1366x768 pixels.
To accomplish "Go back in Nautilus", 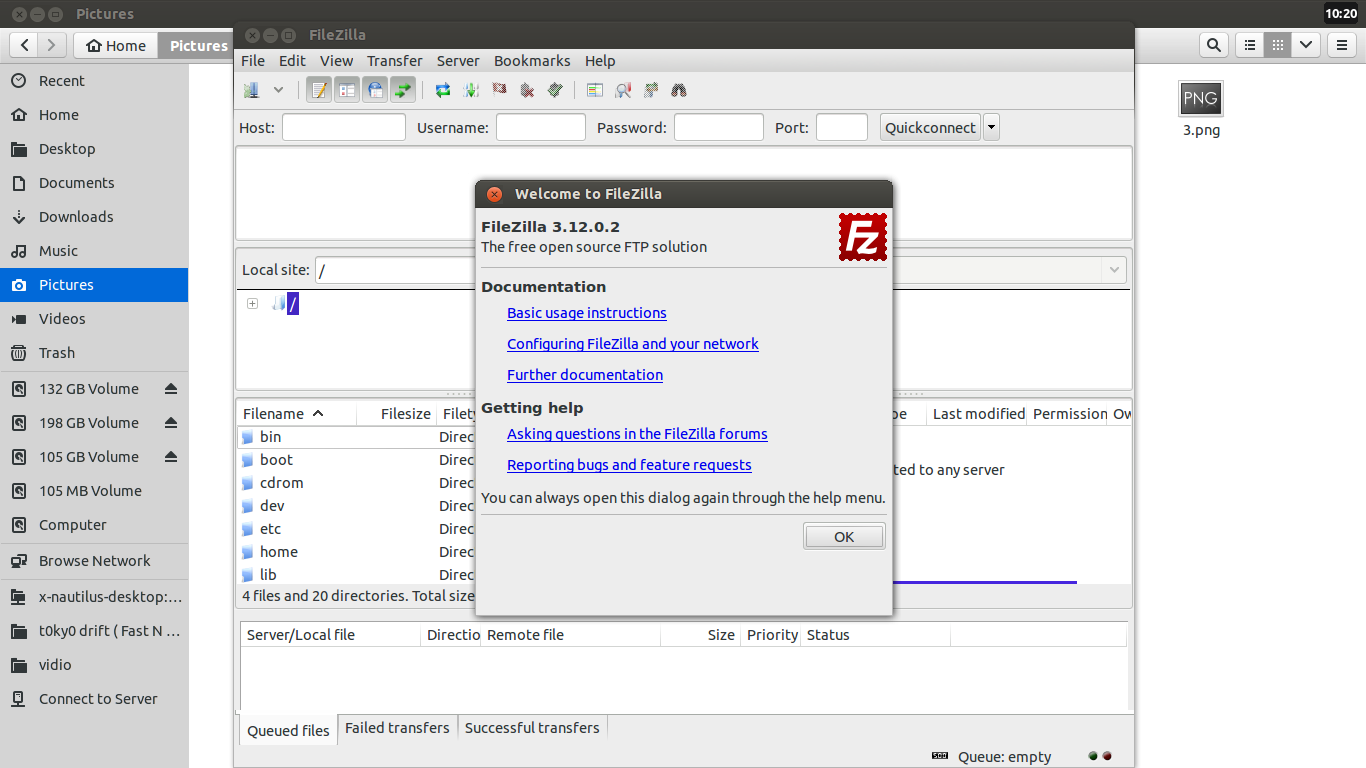I will 25,45.
